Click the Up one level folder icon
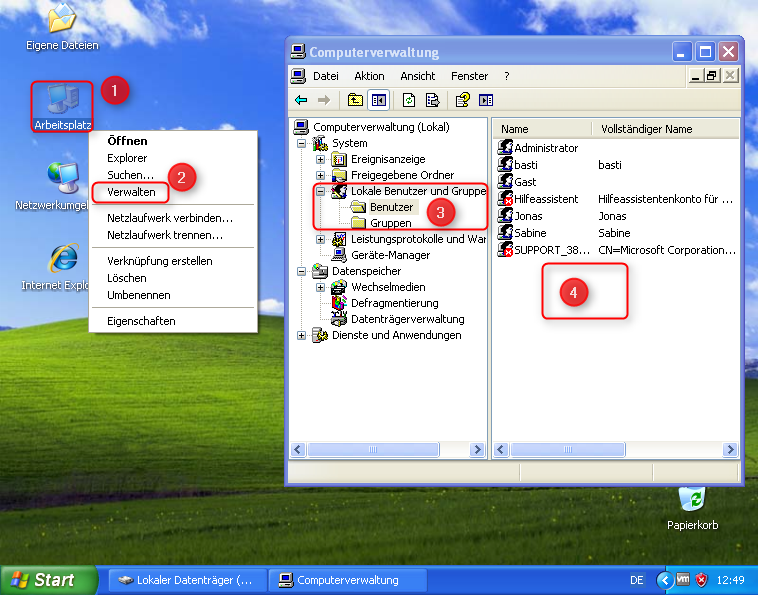 355,100
